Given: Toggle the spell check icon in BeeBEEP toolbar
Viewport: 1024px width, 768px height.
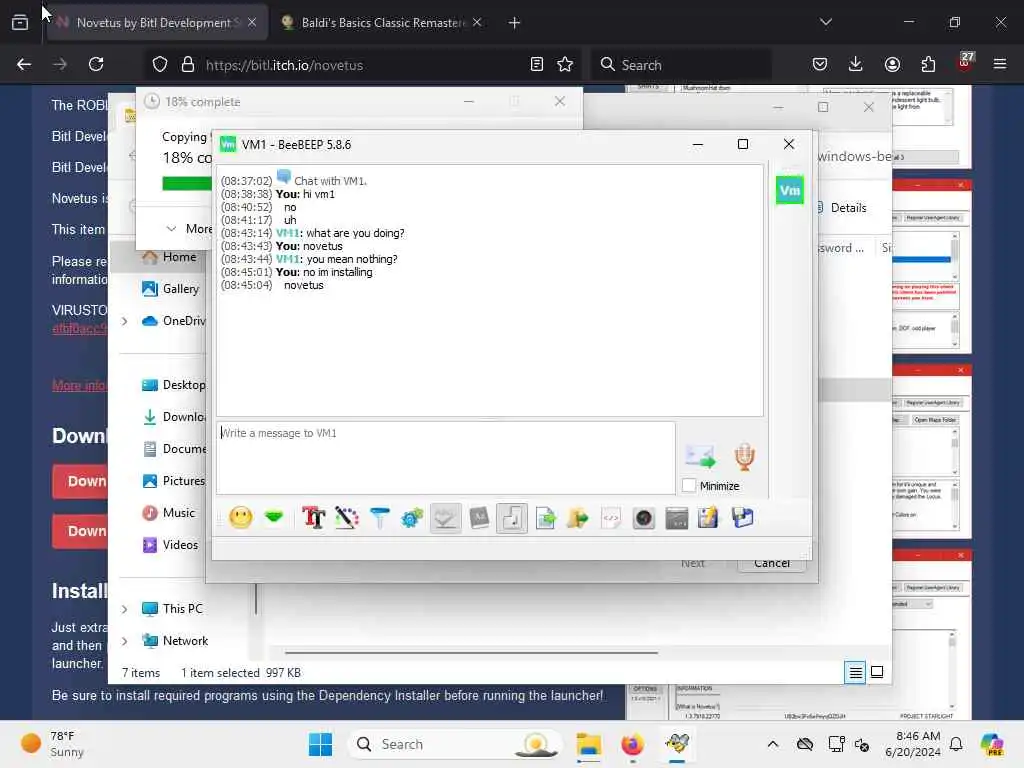Looking at the screenshot, I should click(445, 518).
